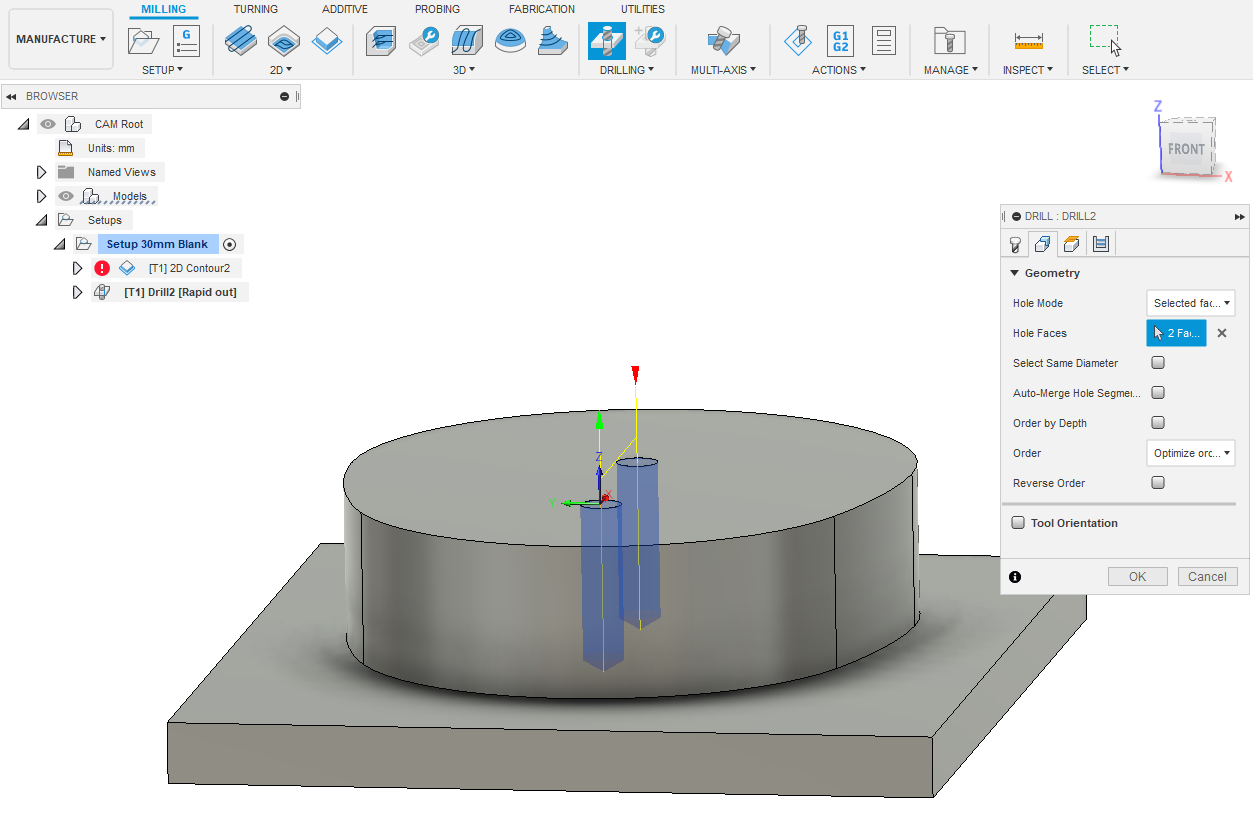Open the Multi-Axis Swarf toolpath icon
This screenshot has height=828, width=1253.
(x=723, y=41)
